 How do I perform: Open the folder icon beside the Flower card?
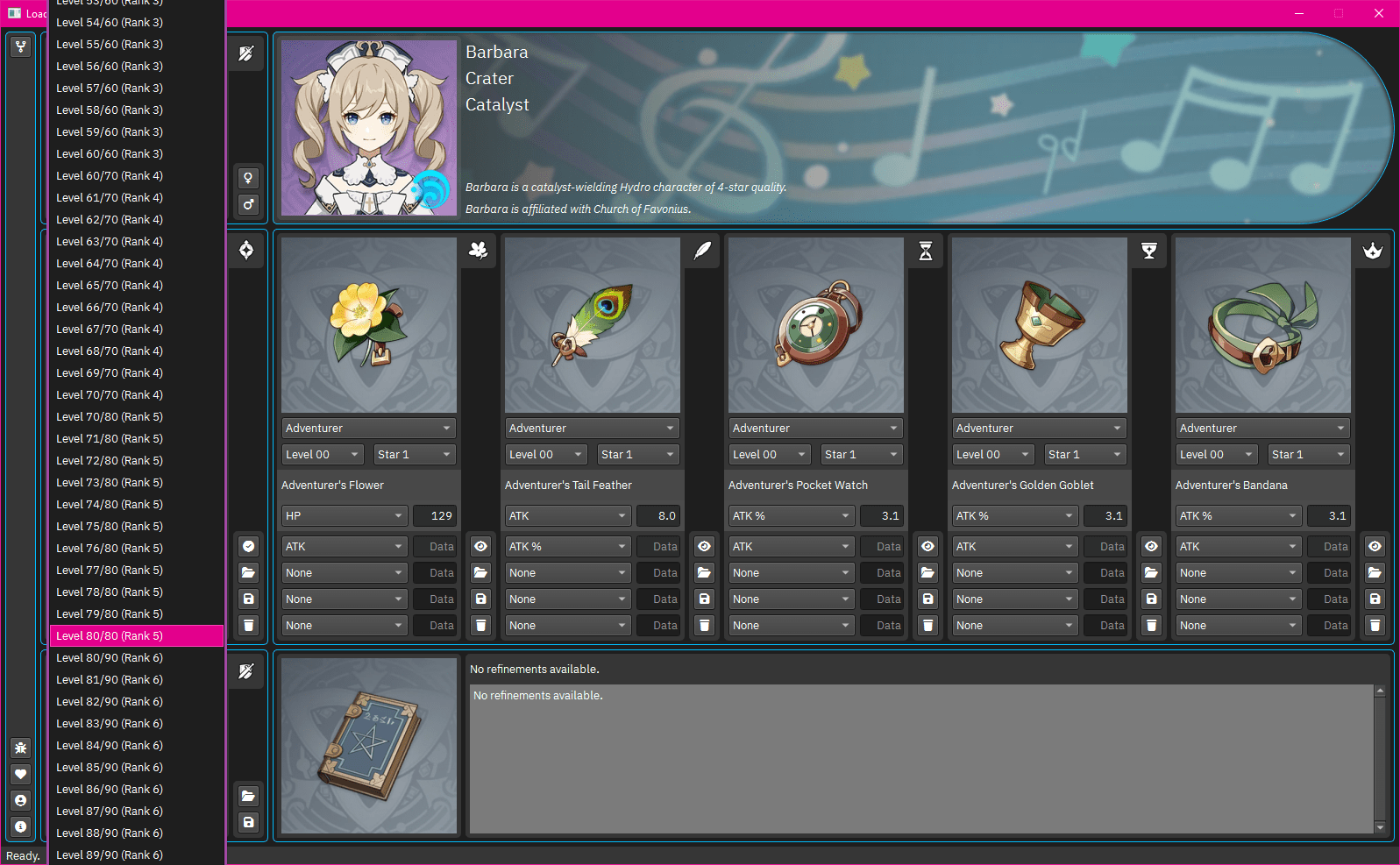click(x=249, y=572)
